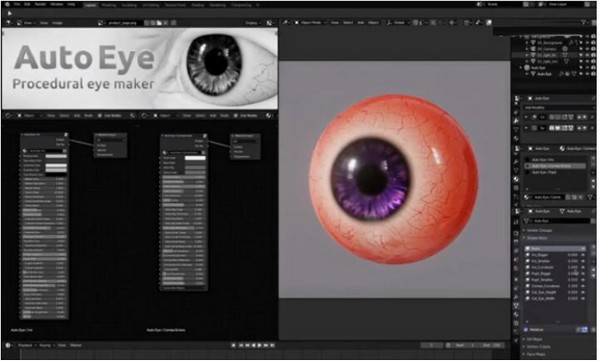The width and height of the screenshot is (600, 361).
Task: Switch to the Shading workspace tab
Action: [x=198, y=5]
